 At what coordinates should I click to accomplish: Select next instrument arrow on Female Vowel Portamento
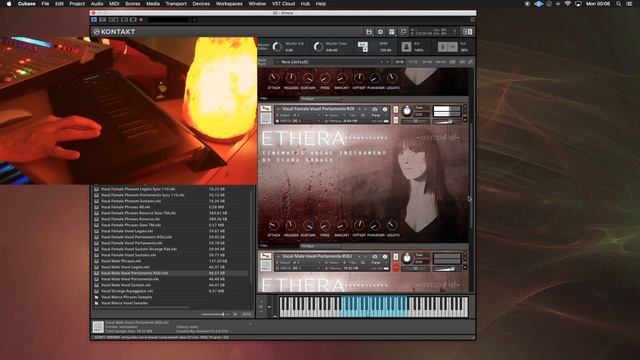click(x=365, y=109)
